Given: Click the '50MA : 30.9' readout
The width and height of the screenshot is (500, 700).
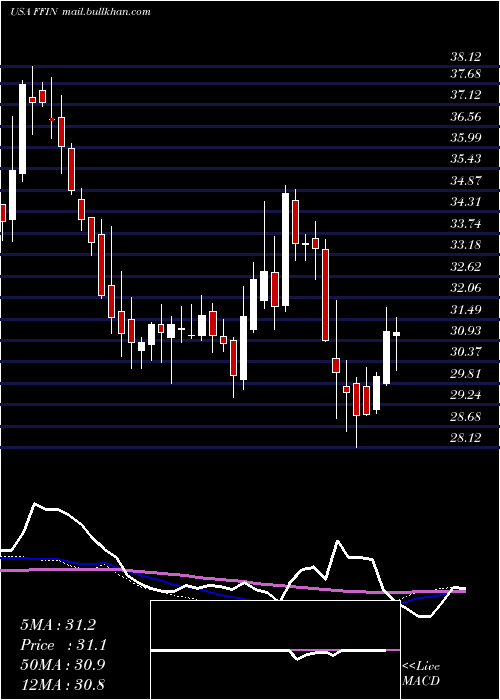Looking at the screenshot, I should click(x=62, y=664).
